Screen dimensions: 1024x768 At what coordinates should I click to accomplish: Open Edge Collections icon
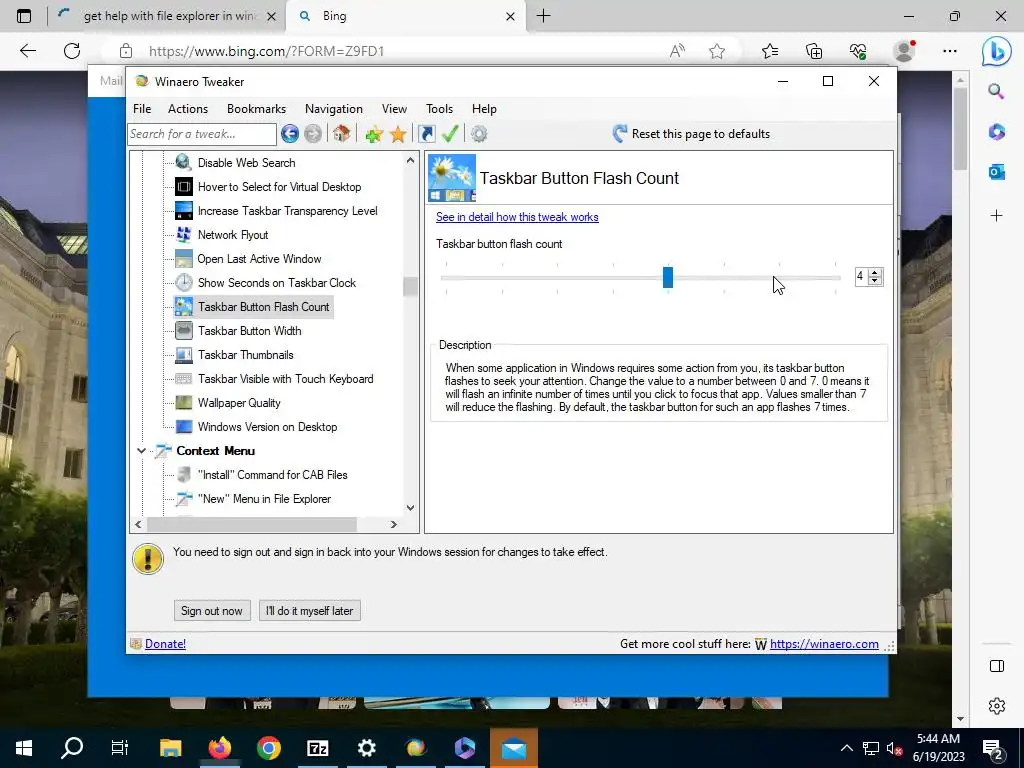click(x=814, y=51)
